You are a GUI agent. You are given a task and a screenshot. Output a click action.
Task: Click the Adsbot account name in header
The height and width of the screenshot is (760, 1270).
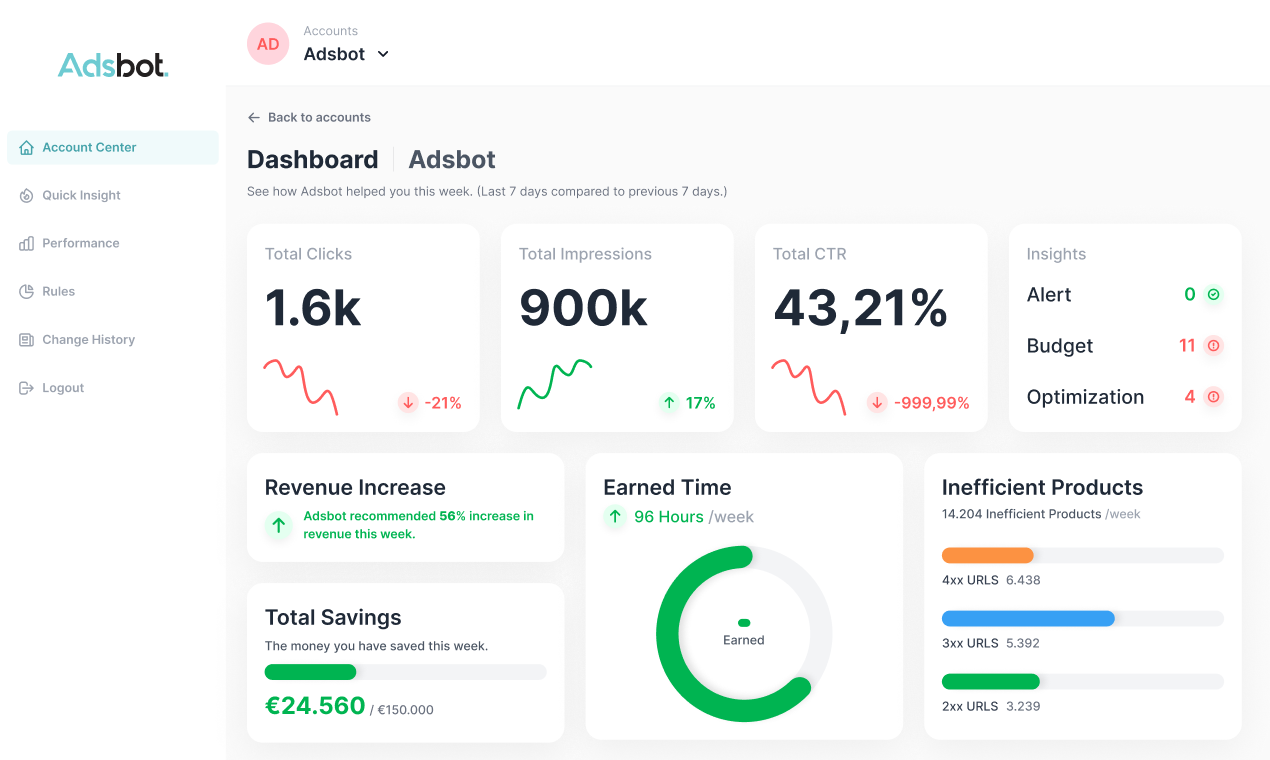pos(334,54)
